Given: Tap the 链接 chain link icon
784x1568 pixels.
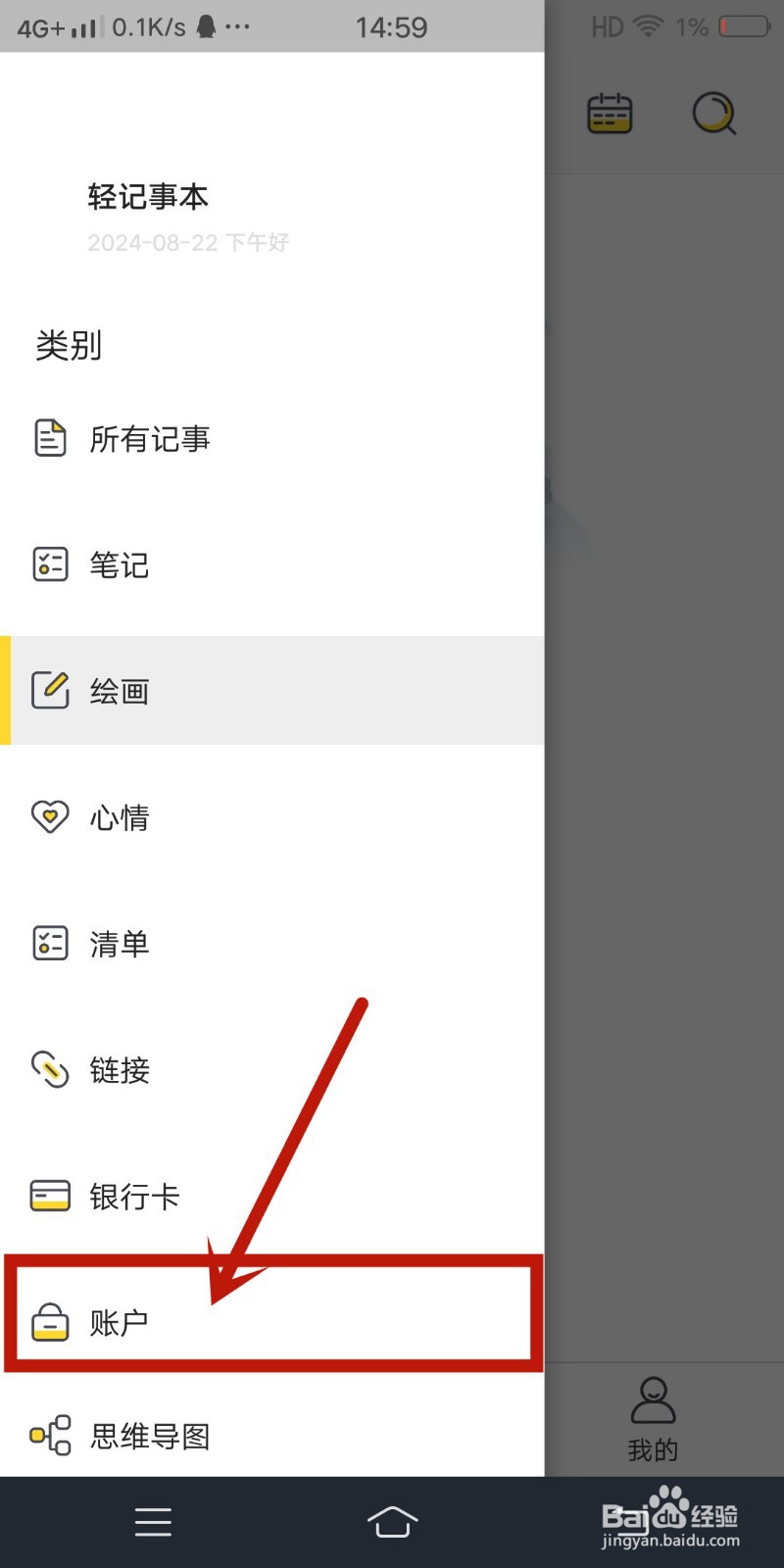Looking at the screenshot, I should point(50,1069).
